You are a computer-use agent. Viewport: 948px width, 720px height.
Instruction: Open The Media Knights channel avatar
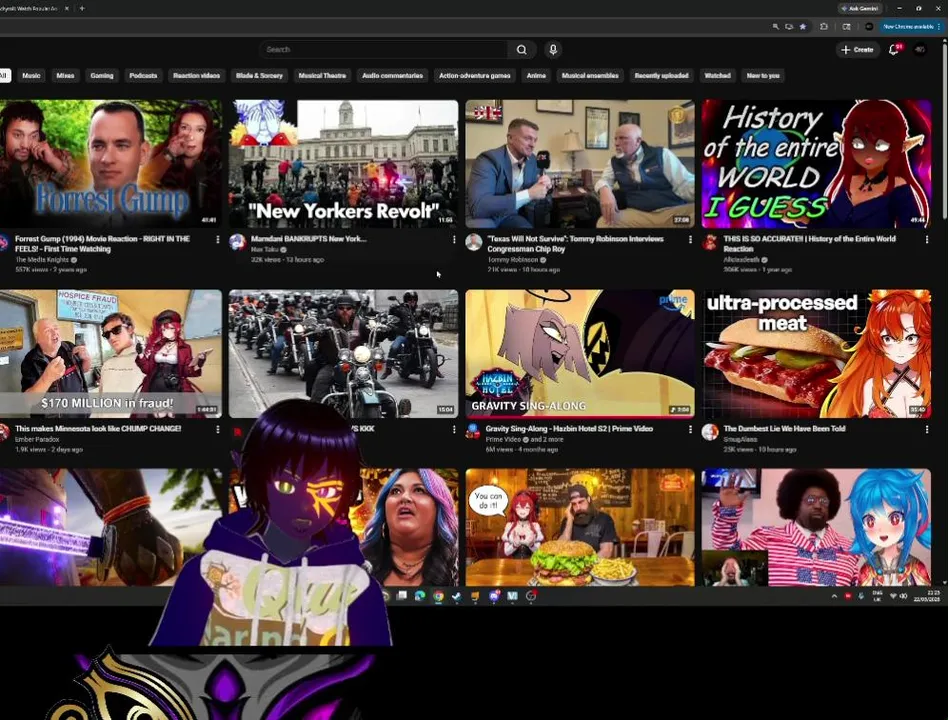click(x=3, y=242)
